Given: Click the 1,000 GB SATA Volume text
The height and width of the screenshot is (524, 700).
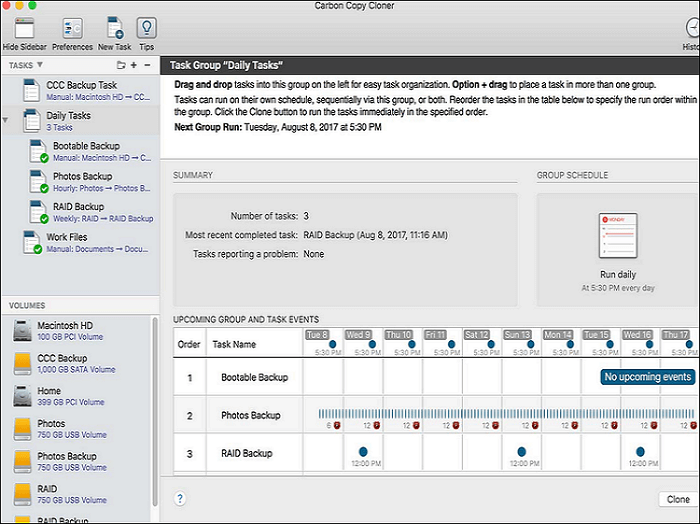Looking at the screenshot, I should tap(76, 370).
